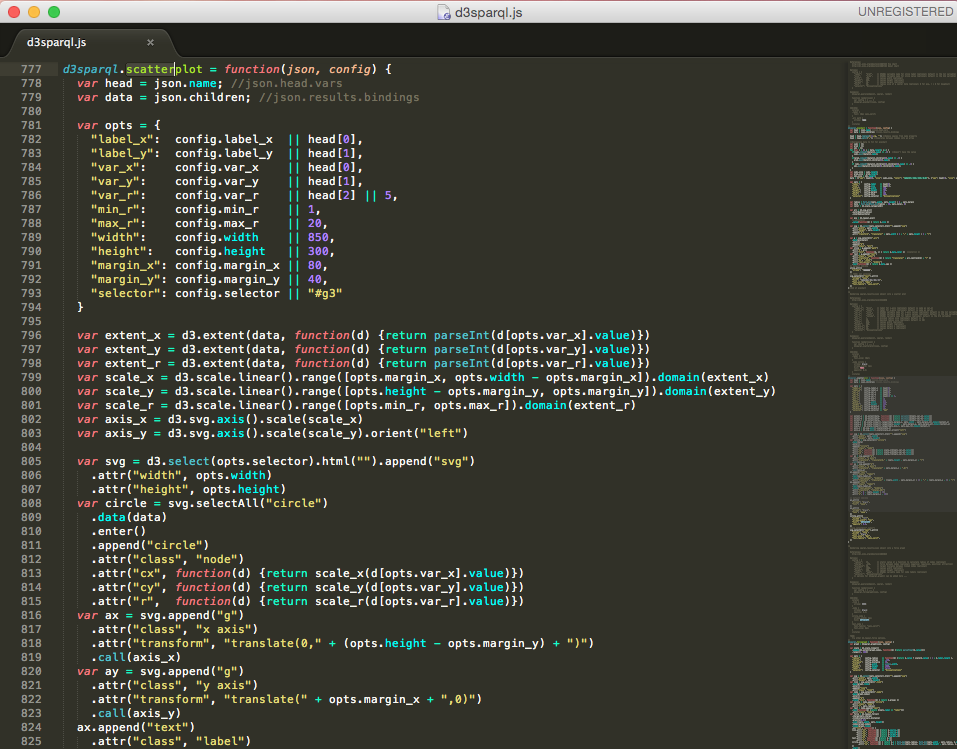Click variable axis_x declaration on line 802
This screenshot has height=749, width=957.
[126, 419]
